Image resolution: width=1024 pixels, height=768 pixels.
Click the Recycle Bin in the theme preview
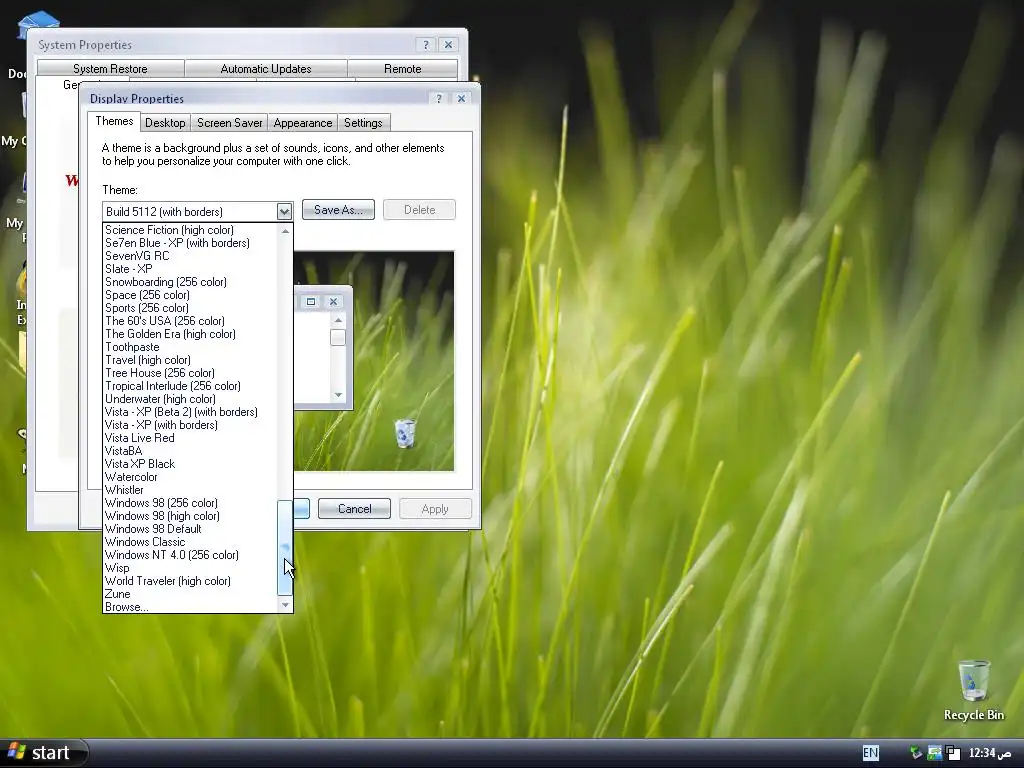click(x=405, y=433)
